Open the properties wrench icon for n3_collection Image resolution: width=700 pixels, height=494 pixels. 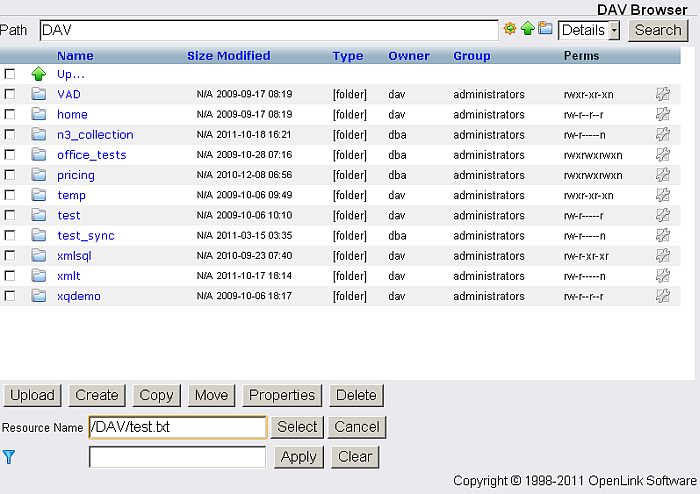click(x=663, y=134)
